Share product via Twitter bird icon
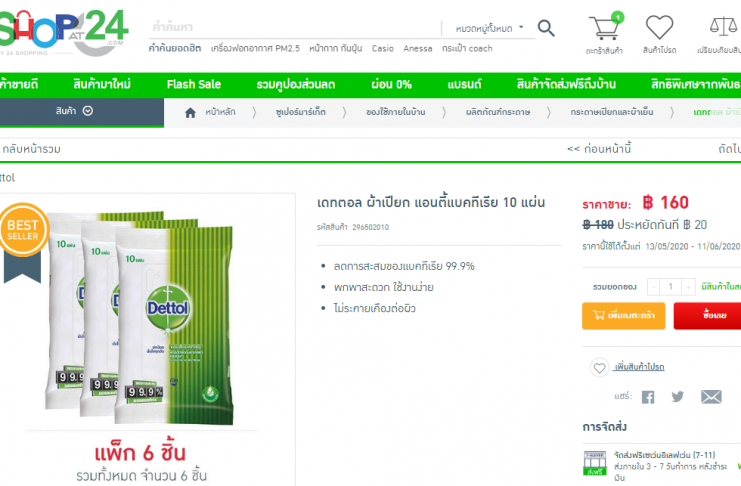The image size is (741, 486). click(x=678, y=397)
